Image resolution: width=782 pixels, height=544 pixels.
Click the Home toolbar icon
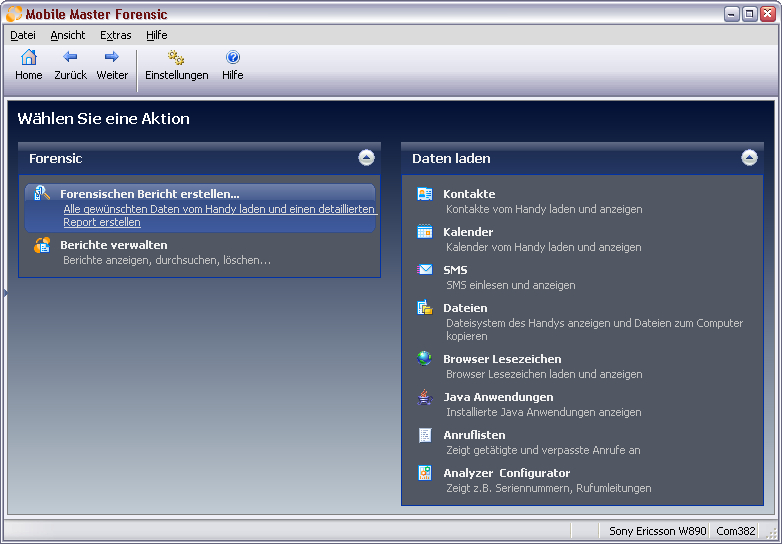28,58
